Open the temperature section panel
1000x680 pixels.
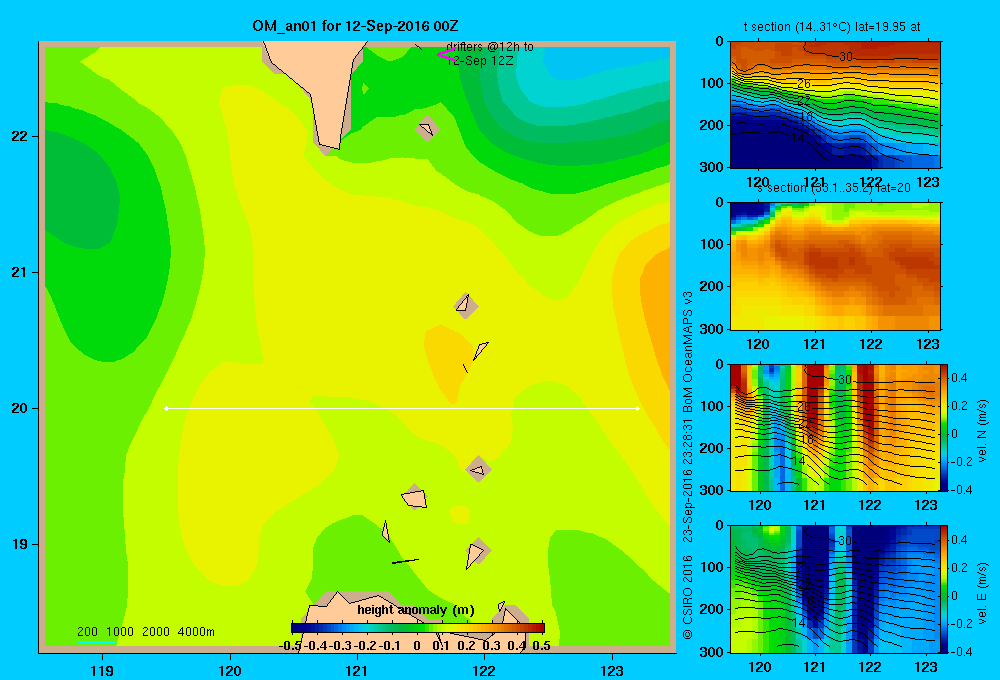pyautogui.click(x=835, y=105)
